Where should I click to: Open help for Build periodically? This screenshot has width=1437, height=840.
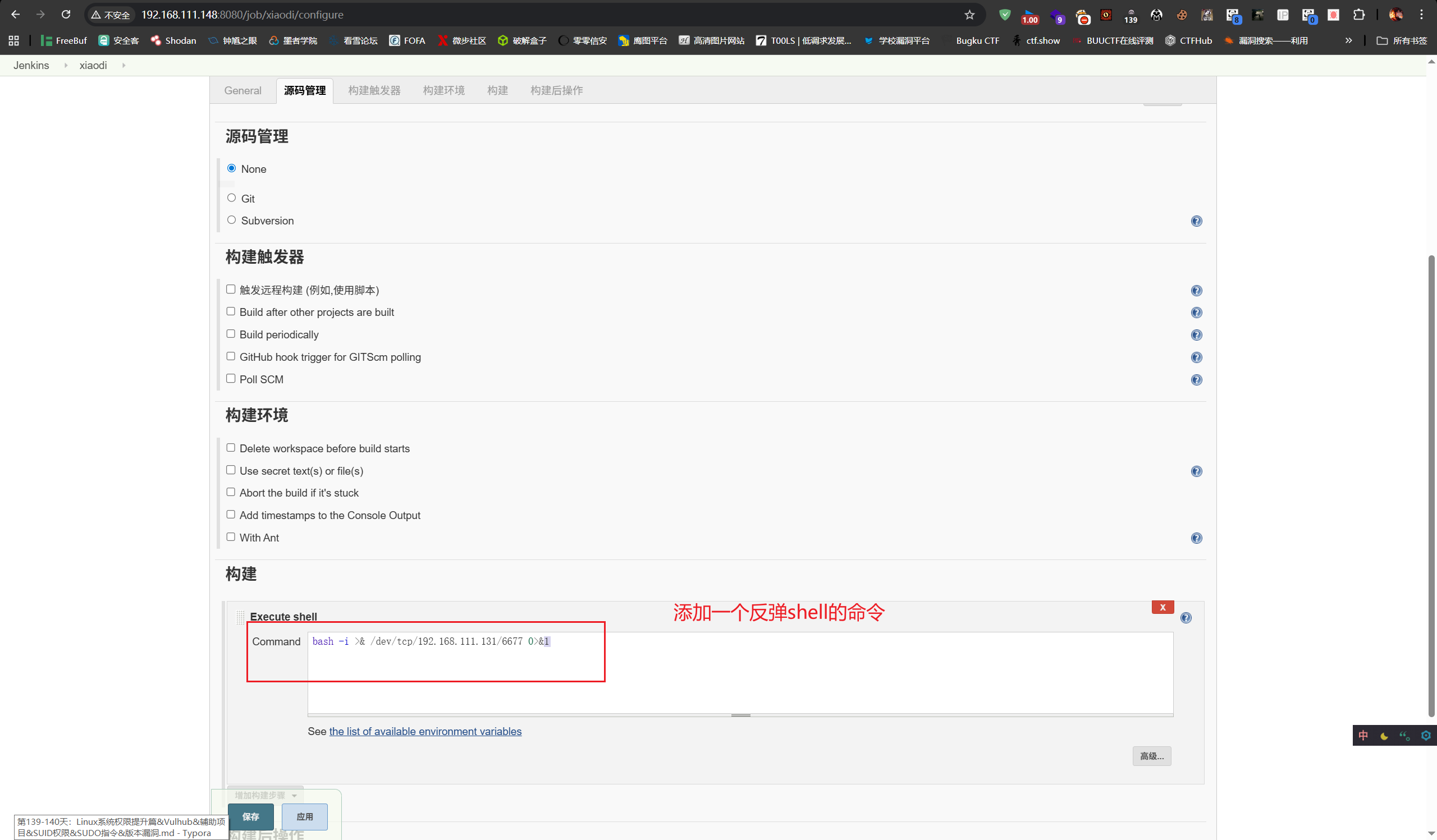(x=1196, y=335)
